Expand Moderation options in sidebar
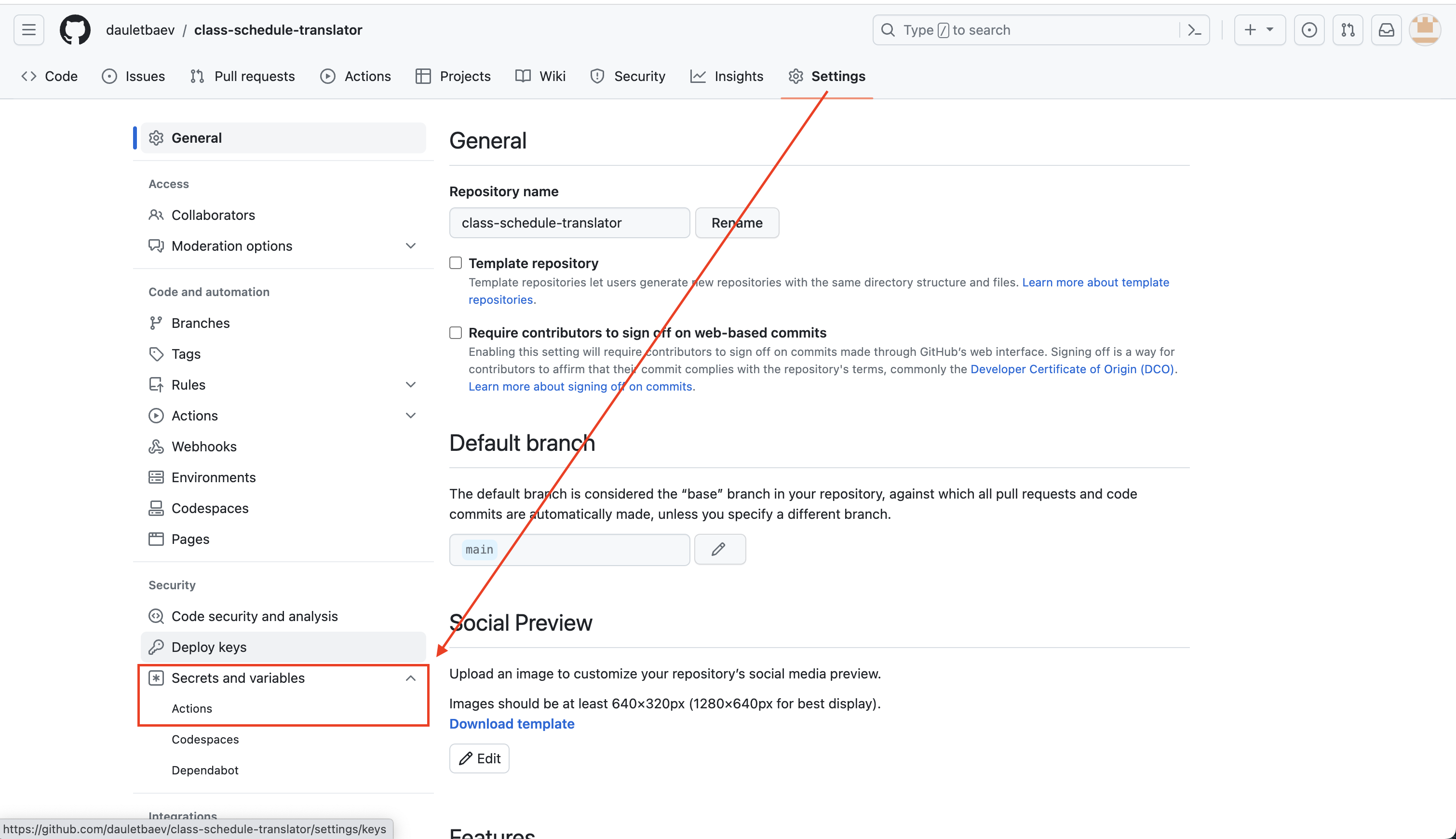The image size is (1456, 839). (x=410, y=246)
